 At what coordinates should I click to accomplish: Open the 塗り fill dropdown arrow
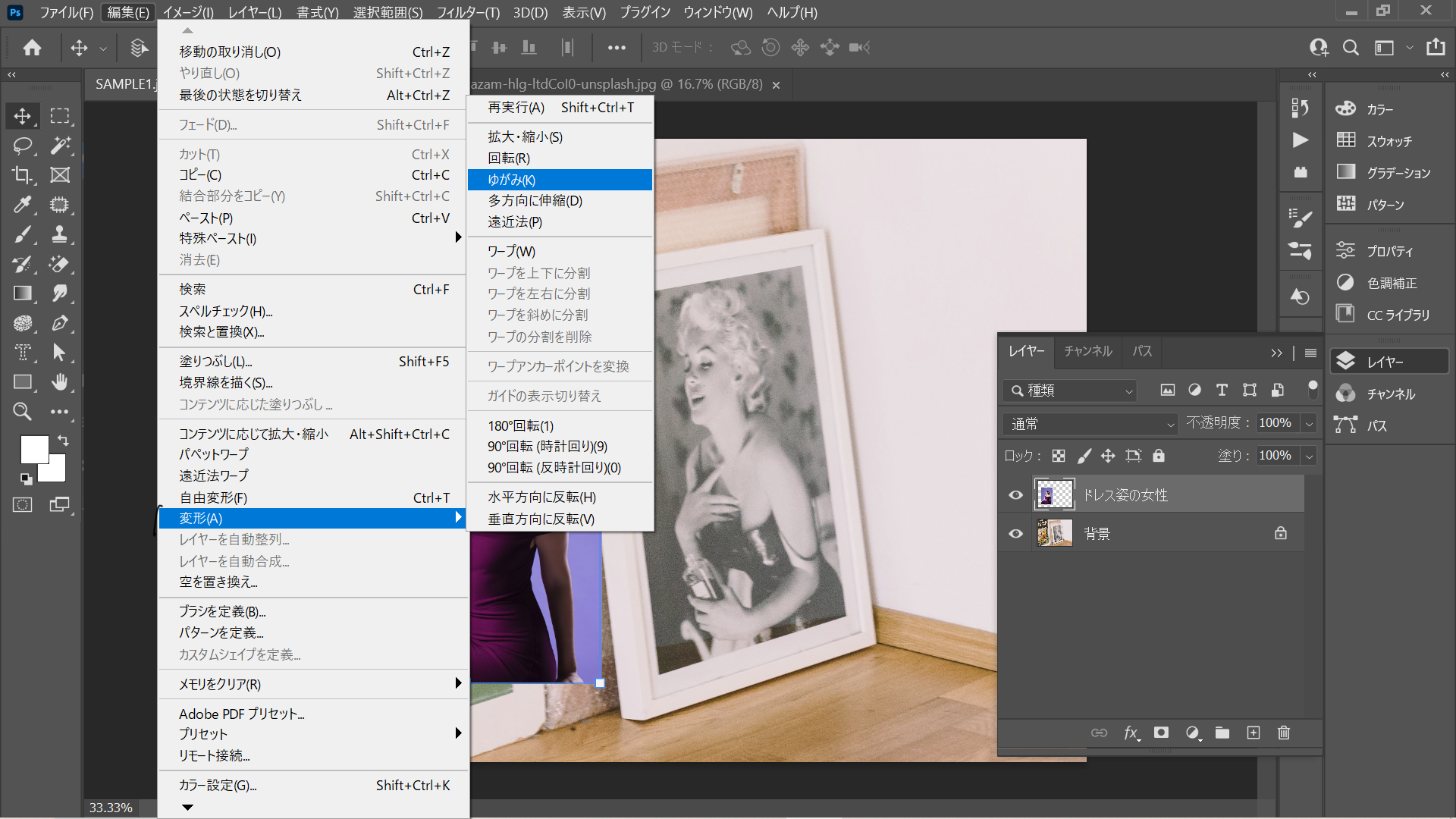pyautogui.click(x=1309, y=456)
